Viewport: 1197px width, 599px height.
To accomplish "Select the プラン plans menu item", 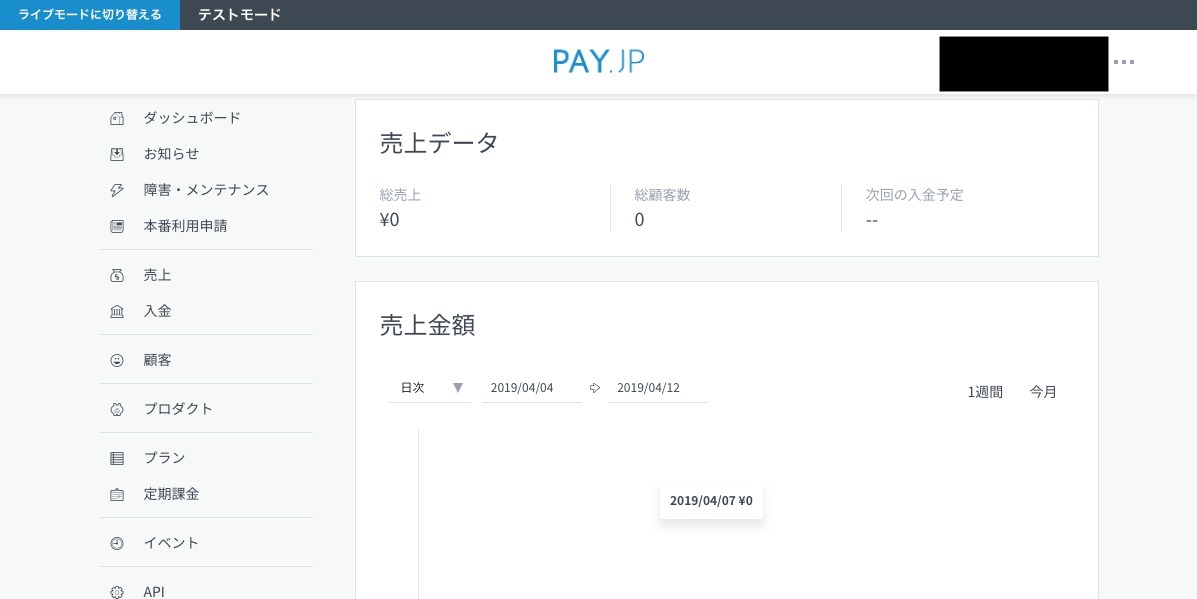I will coord(165,457).
